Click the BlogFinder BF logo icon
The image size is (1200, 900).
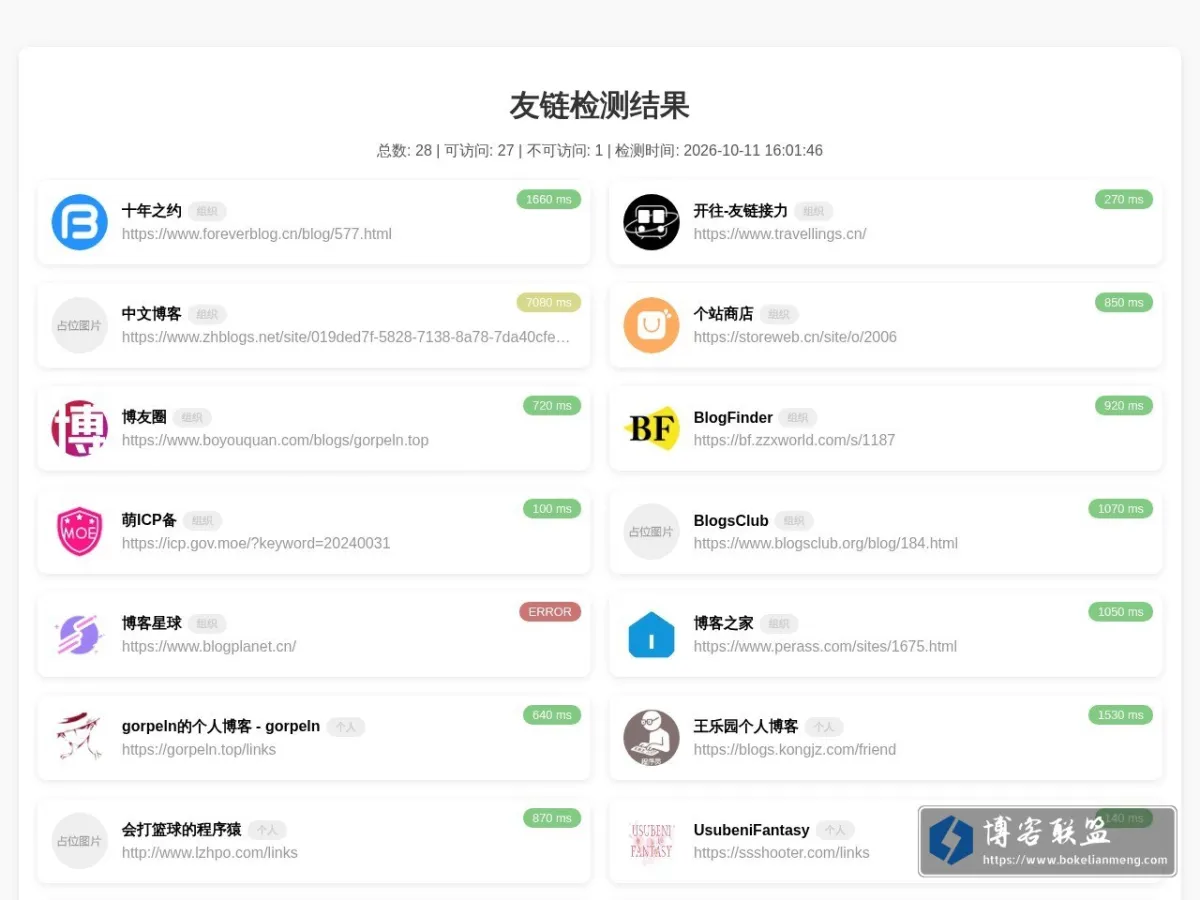coord(651,428)
